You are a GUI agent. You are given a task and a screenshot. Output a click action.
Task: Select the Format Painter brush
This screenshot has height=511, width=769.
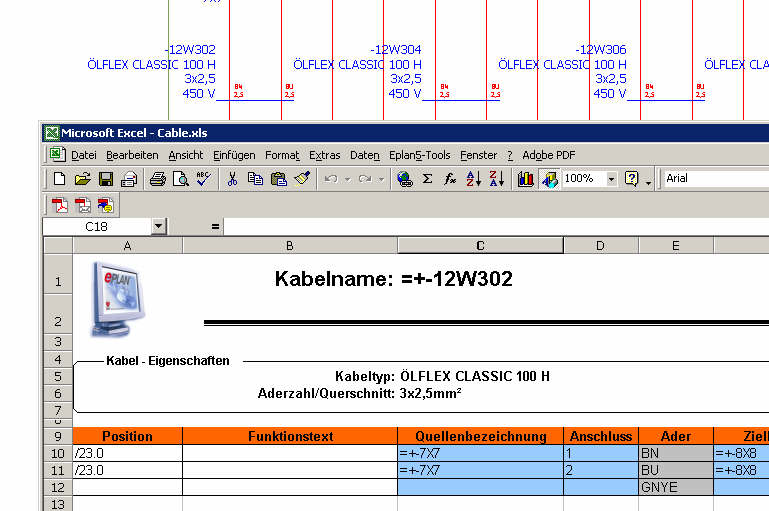(302, 179)
